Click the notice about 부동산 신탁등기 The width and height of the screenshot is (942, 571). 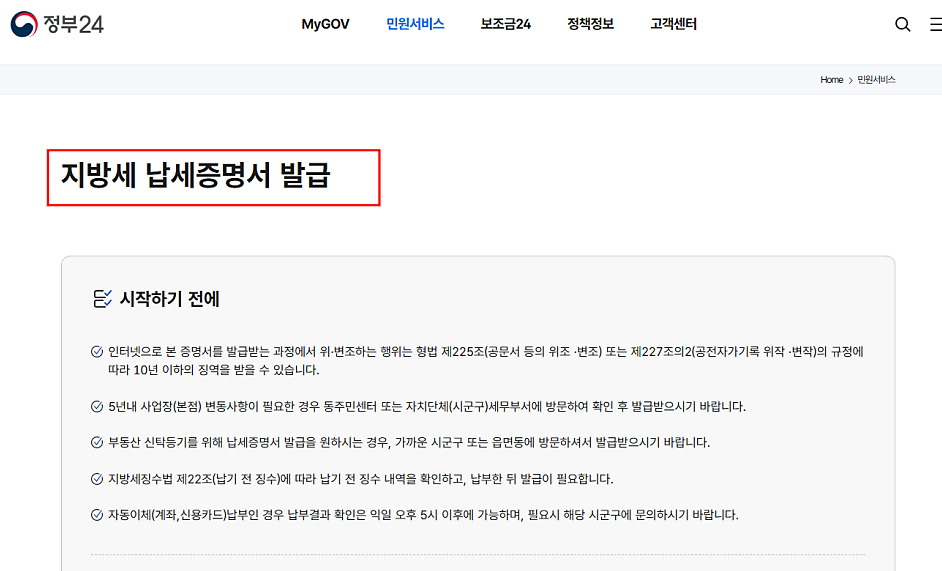pyautogui.click(x=409, y=443)
